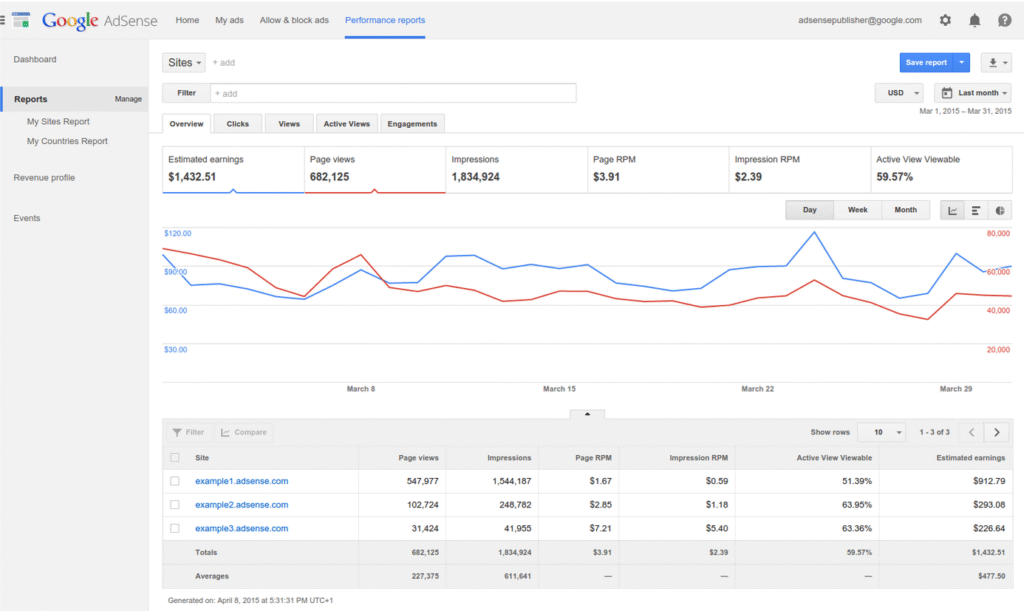Toggle the select-all checkbox in table header

pyautogui.click(x=175, y=457)
